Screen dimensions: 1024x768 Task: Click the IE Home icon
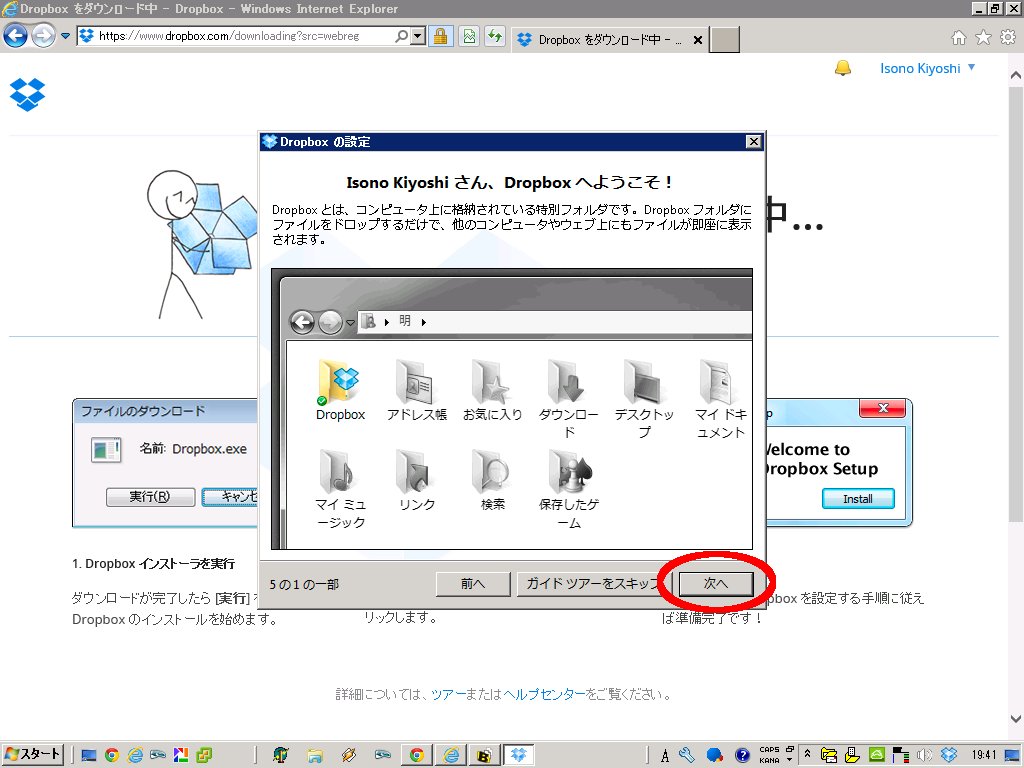958,38
